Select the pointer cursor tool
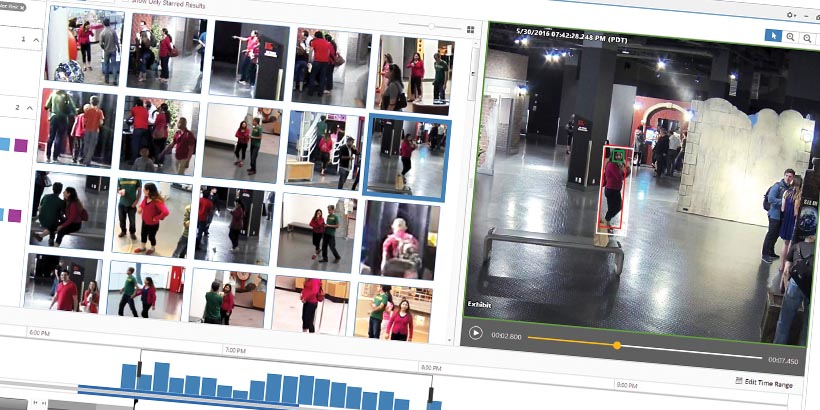This screenshot has height=410, width=820. (x=772, y=36)
